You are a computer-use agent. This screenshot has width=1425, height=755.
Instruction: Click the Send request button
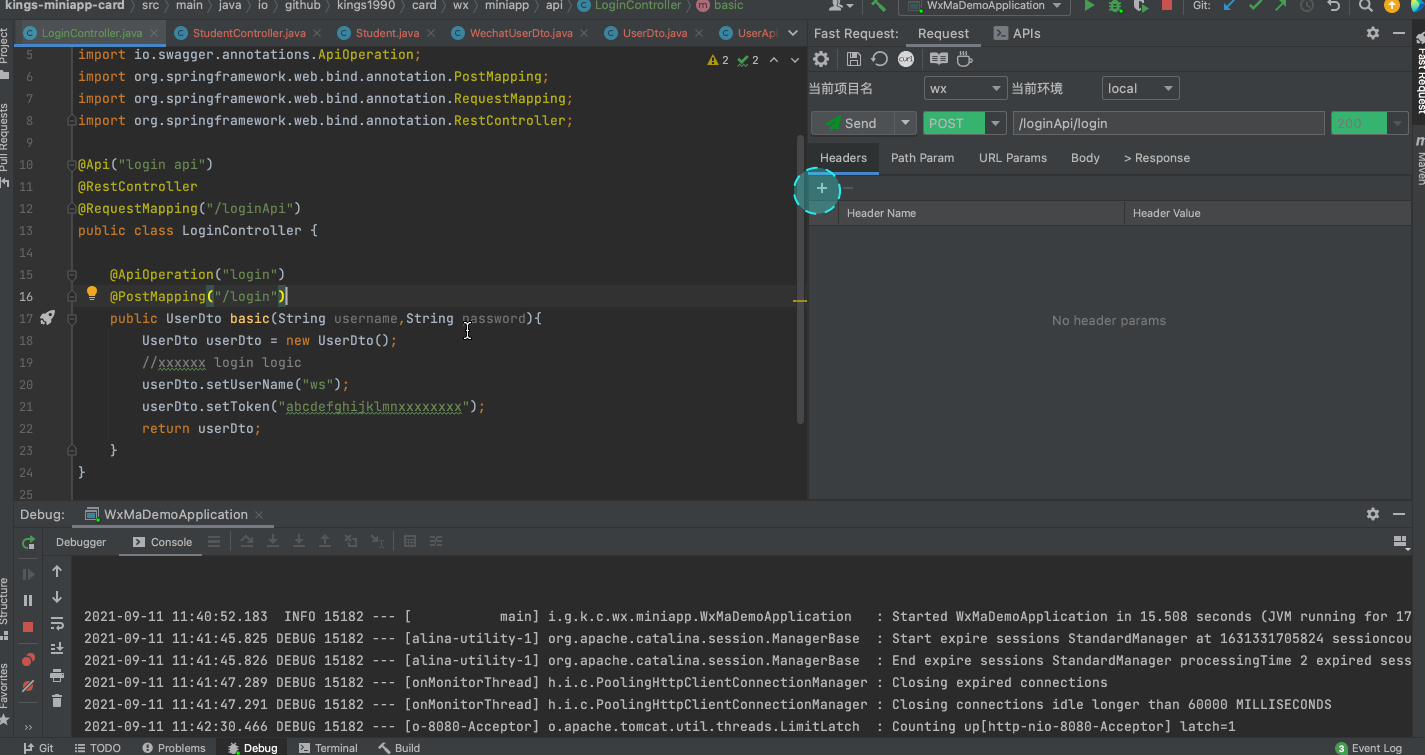point(851,123)
